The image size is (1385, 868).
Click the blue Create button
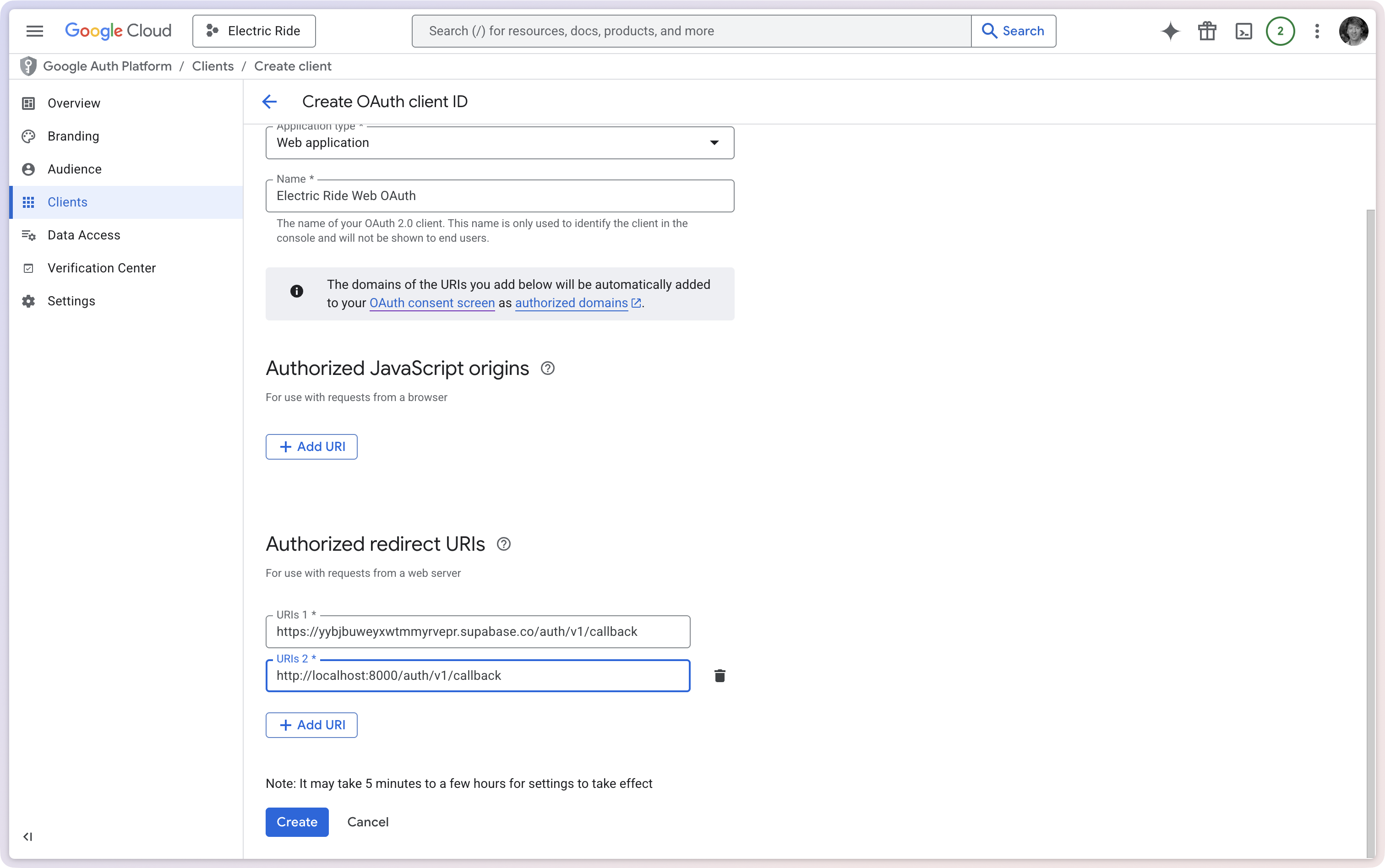coord(297,822)
